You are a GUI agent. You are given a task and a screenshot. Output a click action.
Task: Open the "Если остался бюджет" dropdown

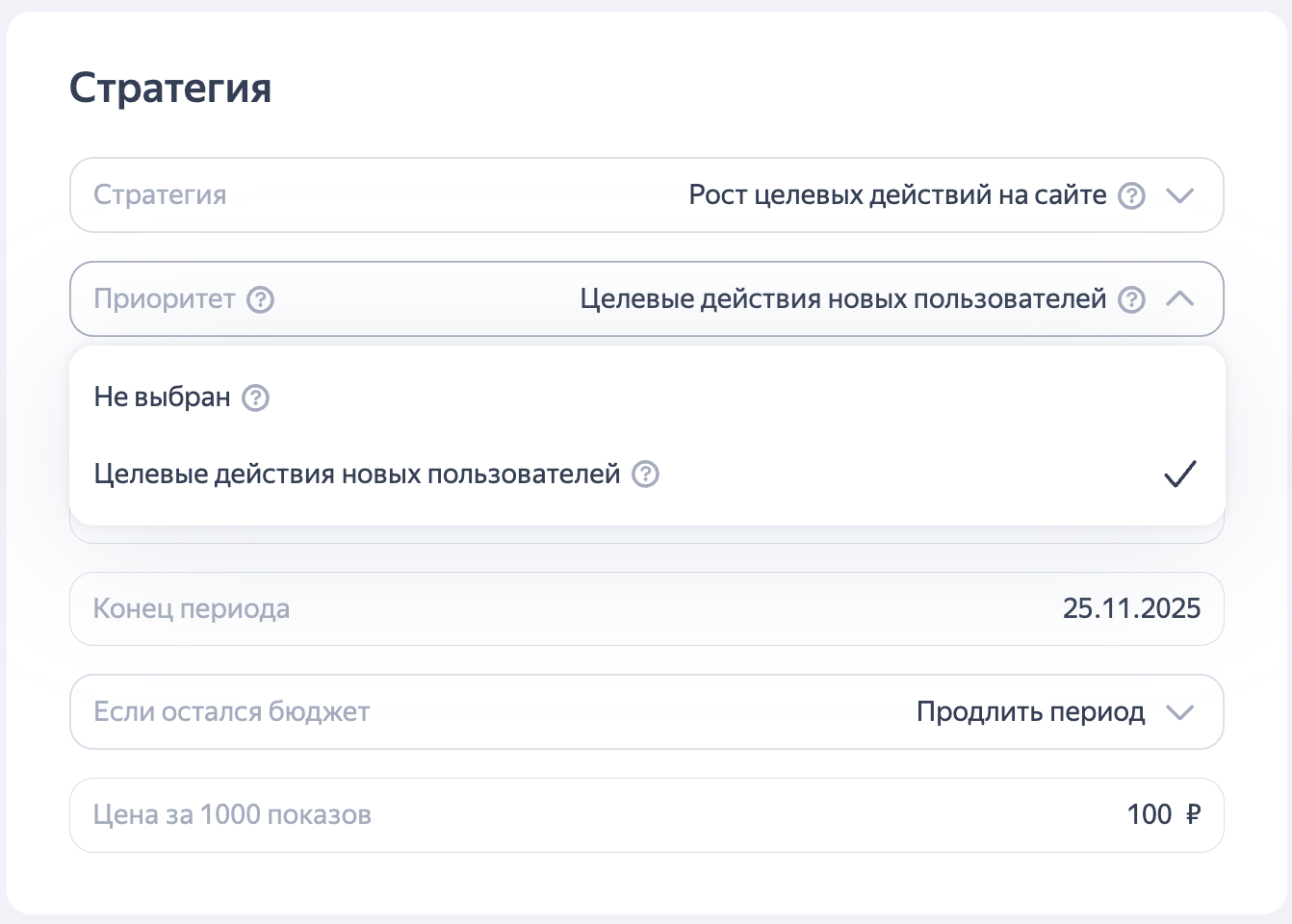(x=1179, y=712)
